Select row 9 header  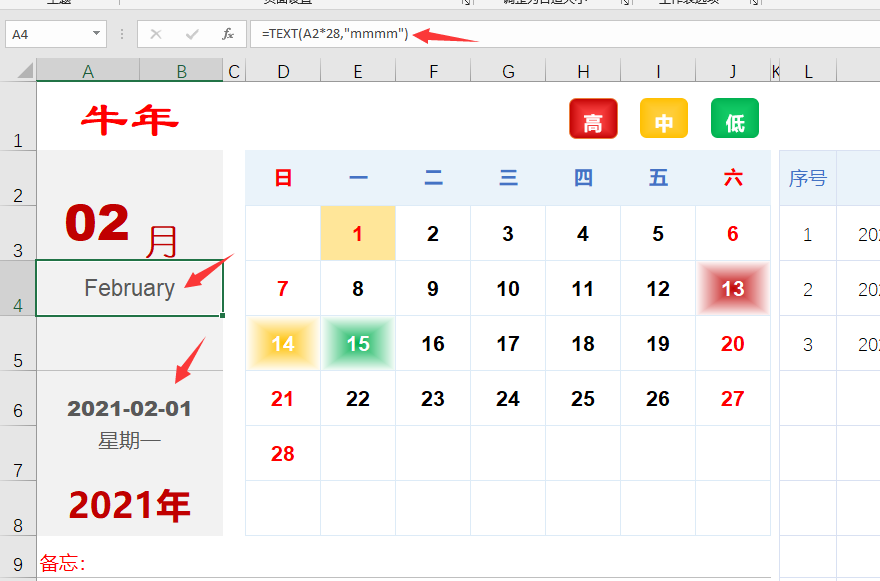tap(18, 557)
